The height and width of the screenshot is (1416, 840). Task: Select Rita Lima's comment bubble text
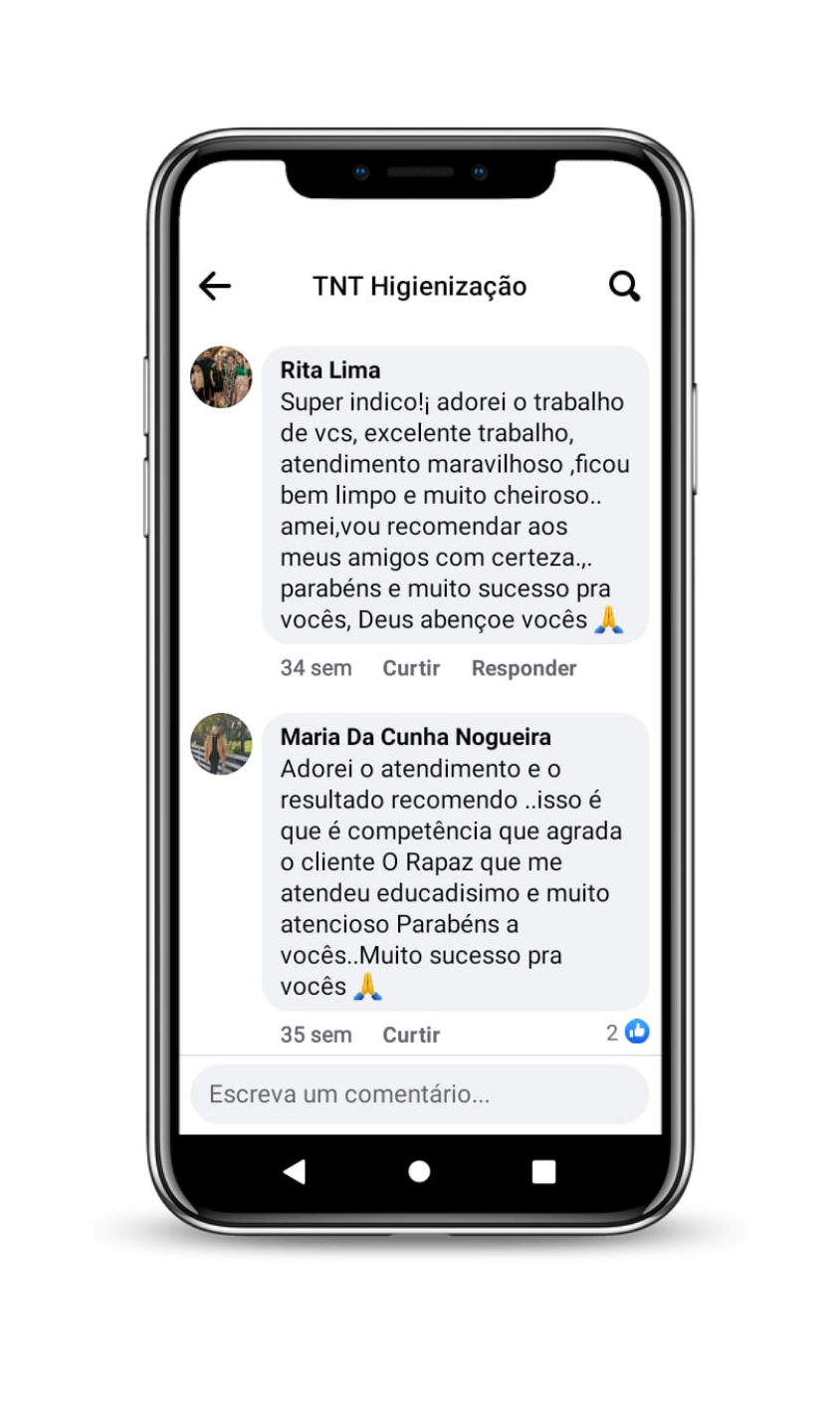click(x=455, y=511)
